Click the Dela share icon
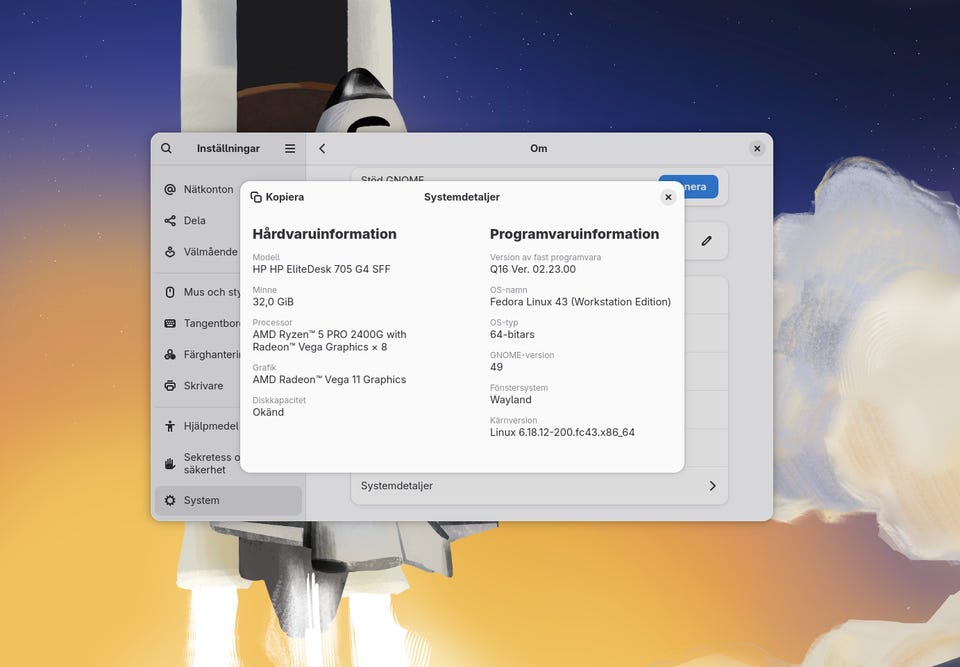The width and height of the screenshot is (960, 667). (x=170, y=221)
